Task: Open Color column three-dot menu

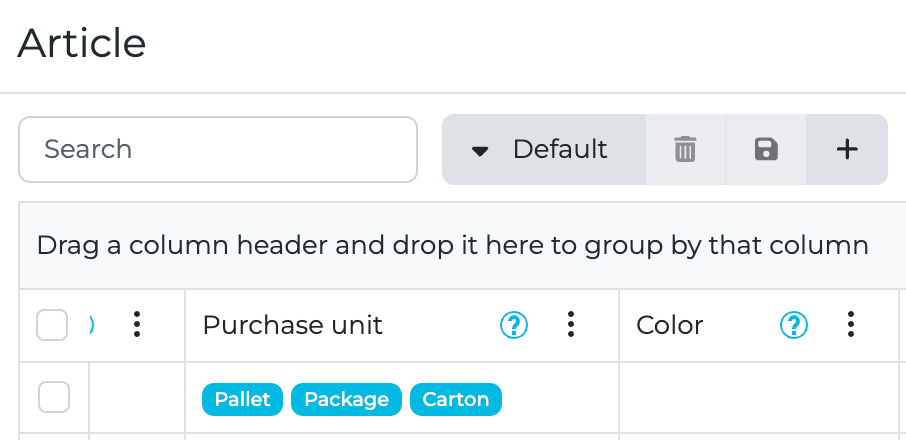Action: pos(851,324)
